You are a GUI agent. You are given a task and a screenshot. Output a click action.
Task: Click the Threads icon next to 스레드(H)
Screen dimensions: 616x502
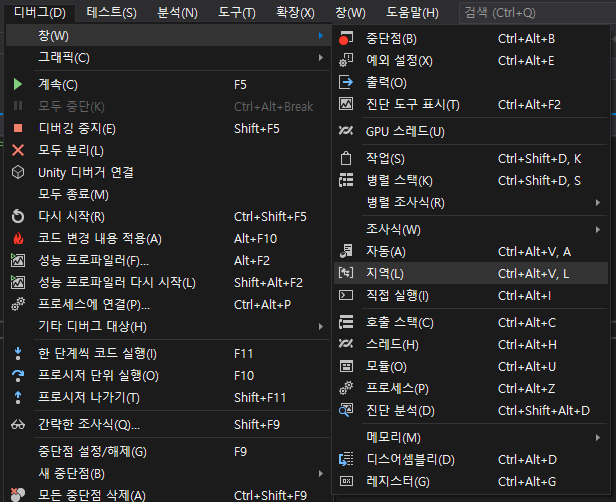pos(346,344)
